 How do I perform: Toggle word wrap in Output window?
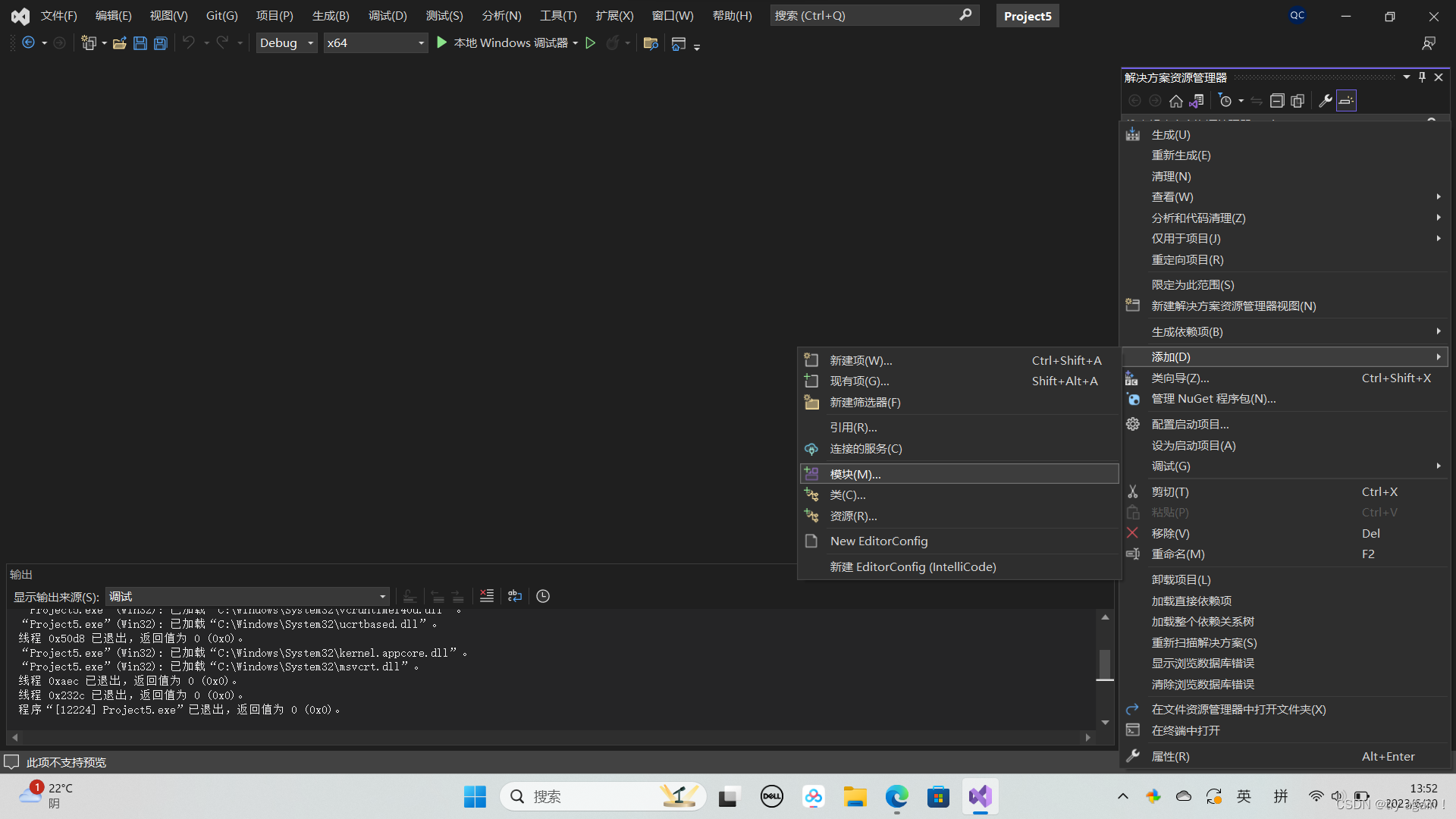(x=515, y=596)
